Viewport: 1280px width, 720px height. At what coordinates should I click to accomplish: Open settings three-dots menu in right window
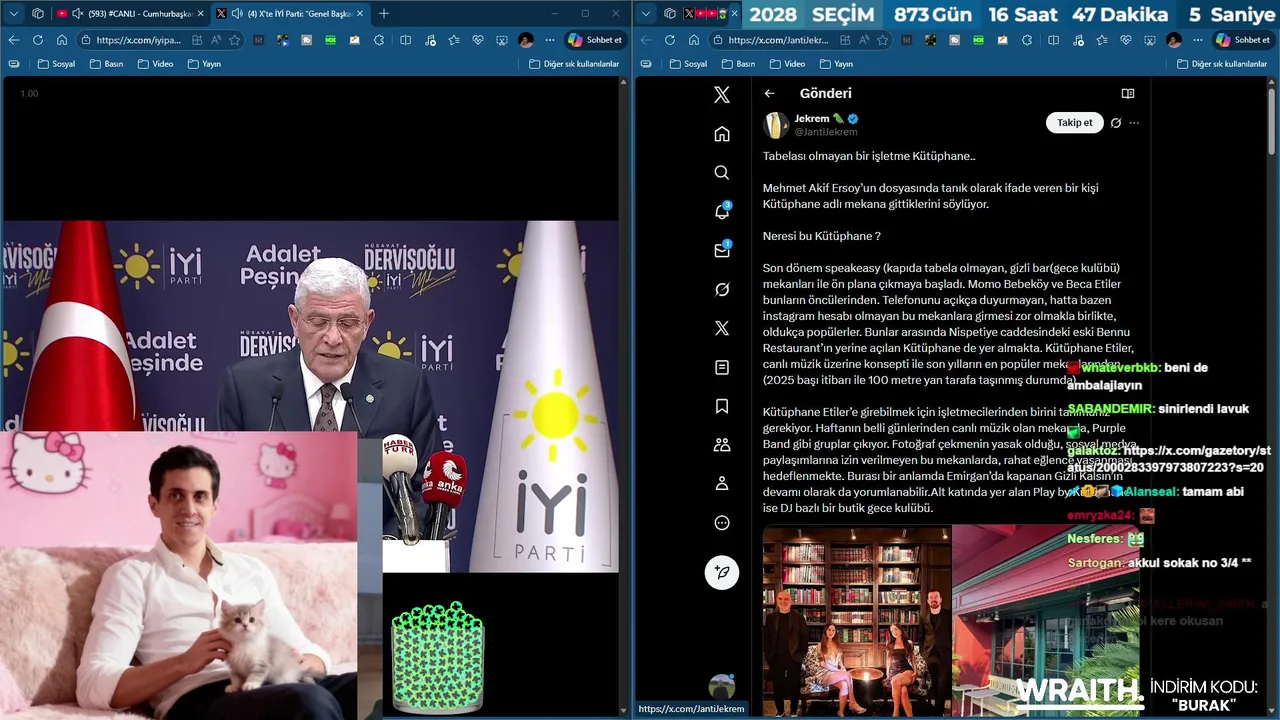1198,40
